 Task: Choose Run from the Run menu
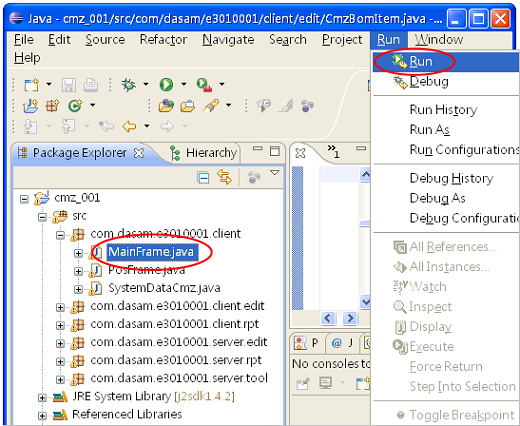pyautogui.click(x=446, y=62)
